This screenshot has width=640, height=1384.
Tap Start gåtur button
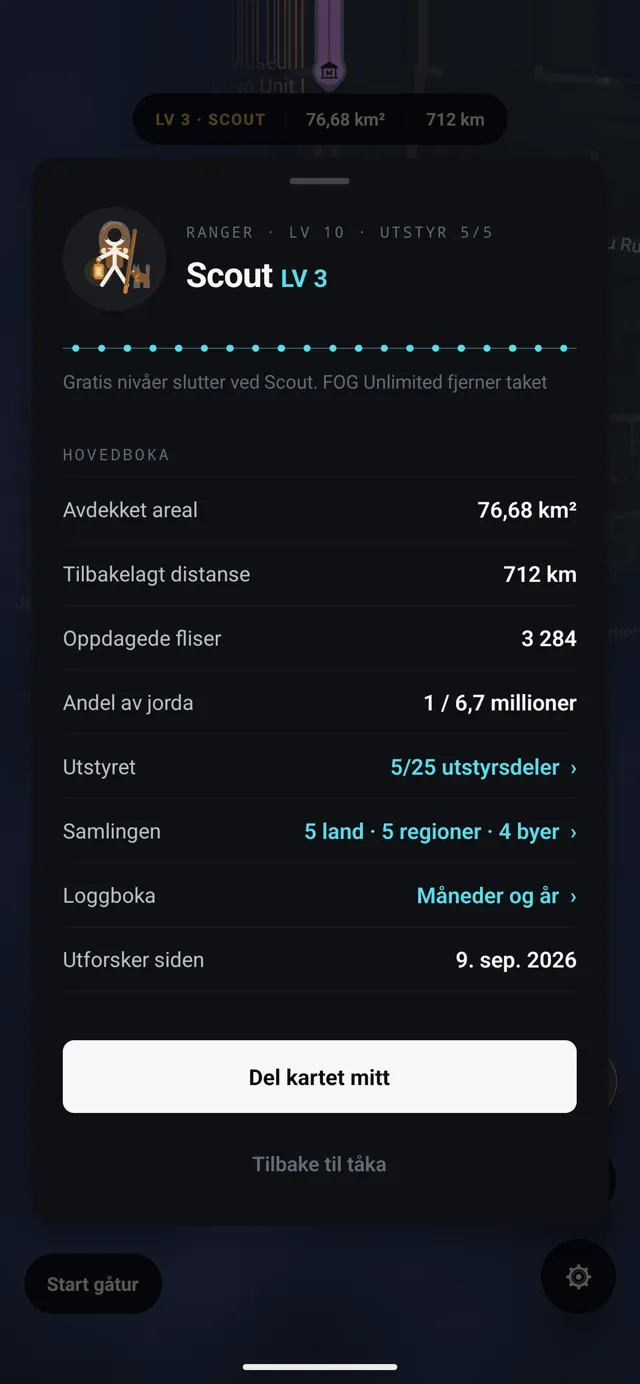[x=93, y=1284]
